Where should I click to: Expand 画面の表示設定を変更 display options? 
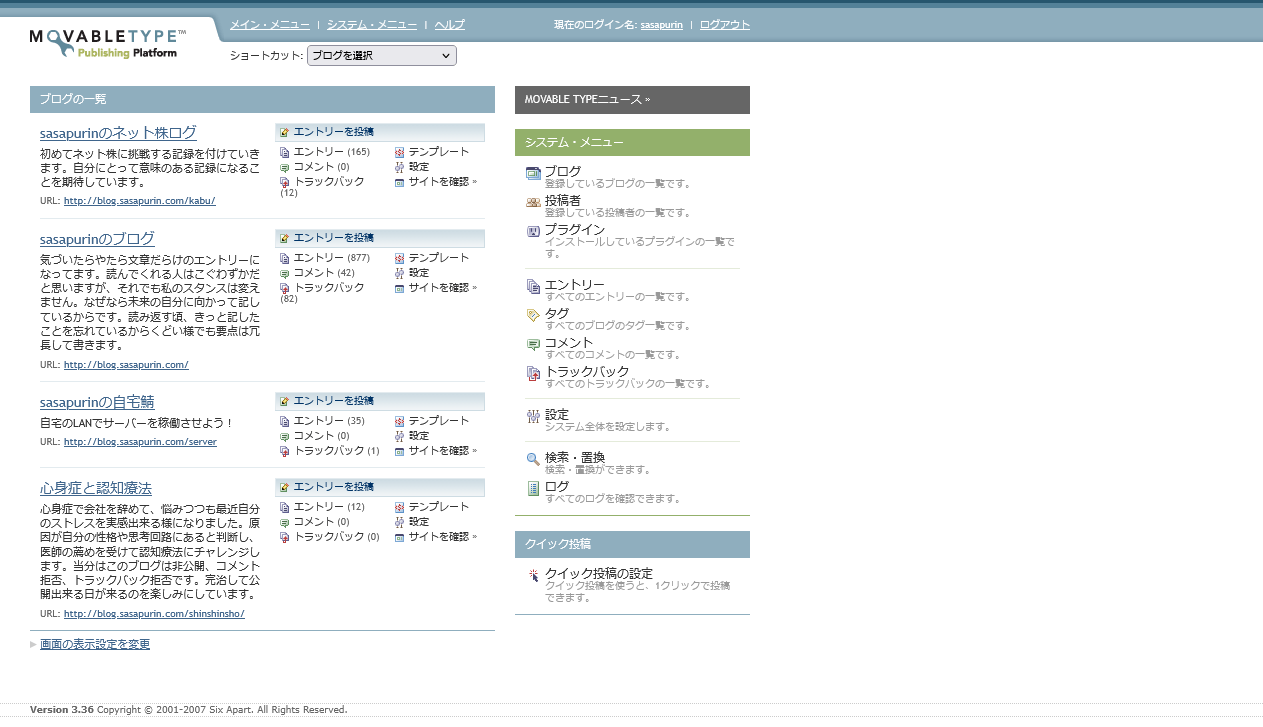[95, 645]
